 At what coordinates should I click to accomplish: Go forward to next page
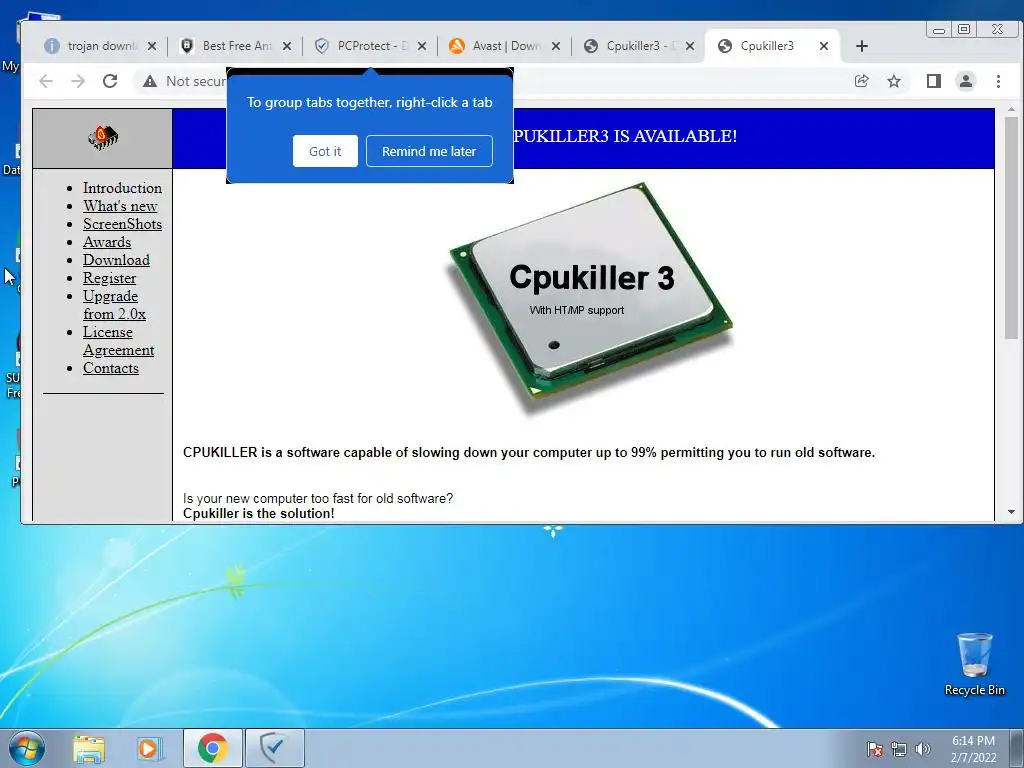78,81
